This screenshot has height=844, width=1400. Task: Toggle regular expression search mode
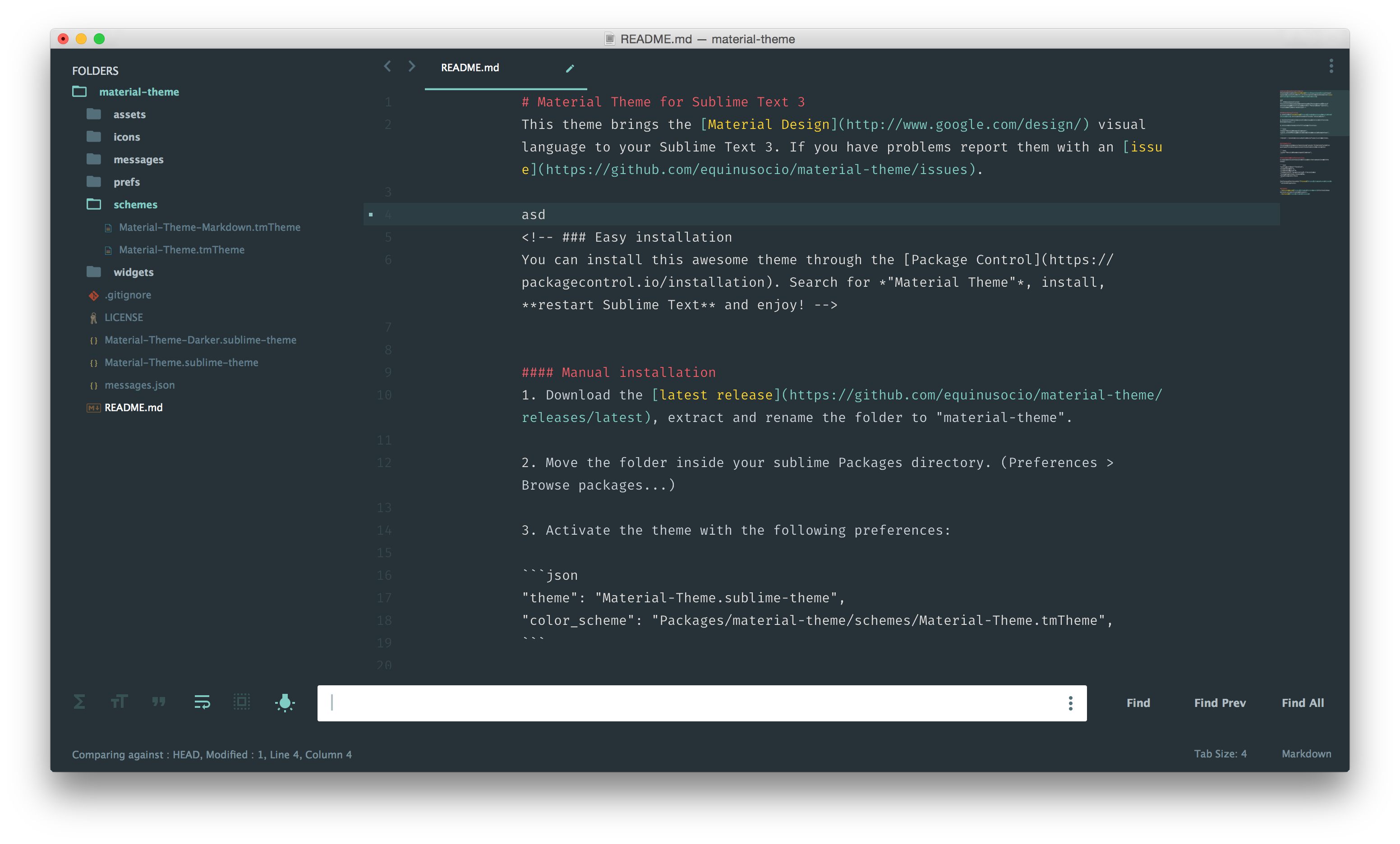click(79, 702)
